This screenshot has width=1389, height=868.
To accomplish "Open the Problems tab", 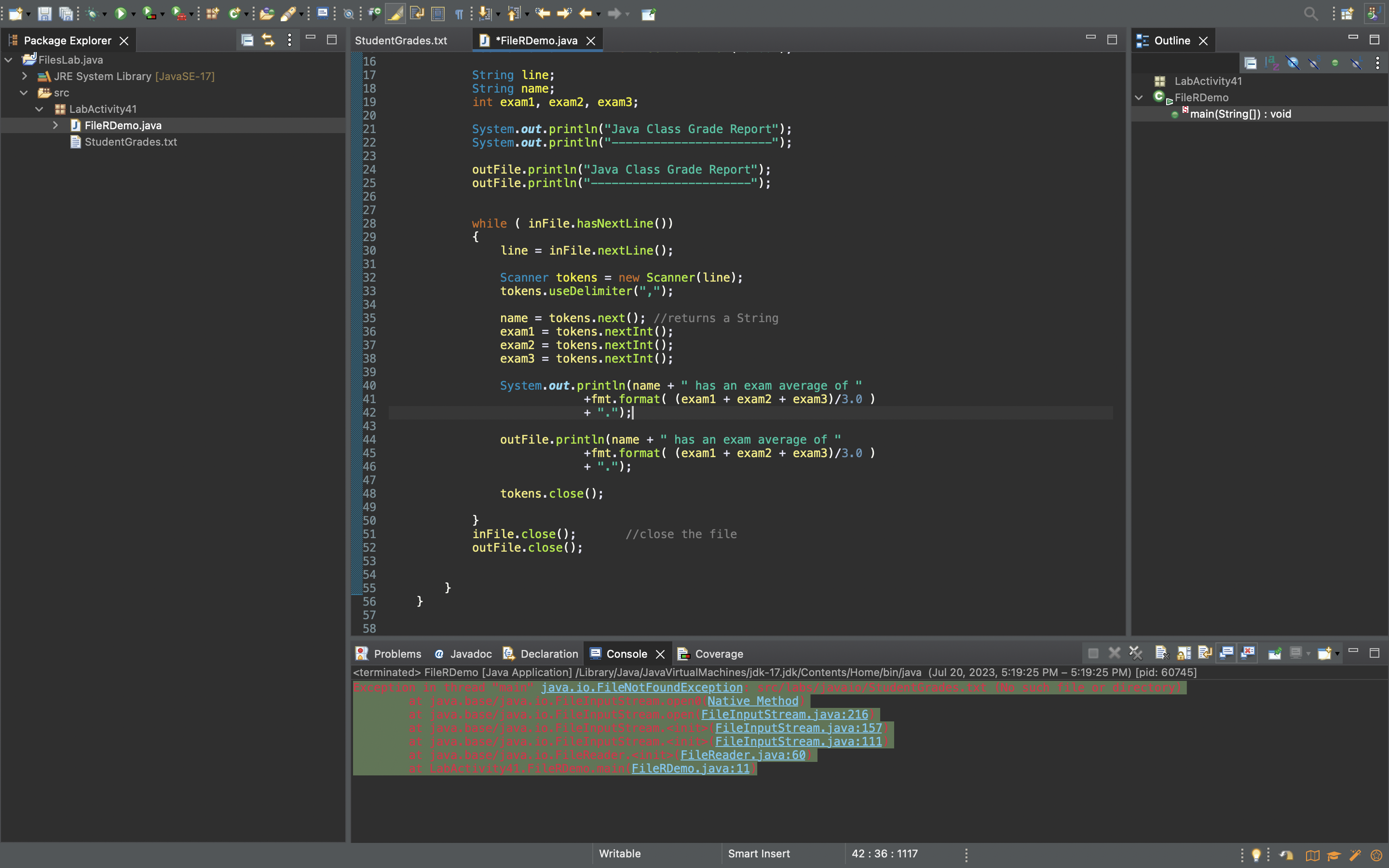I will point(389,654).
